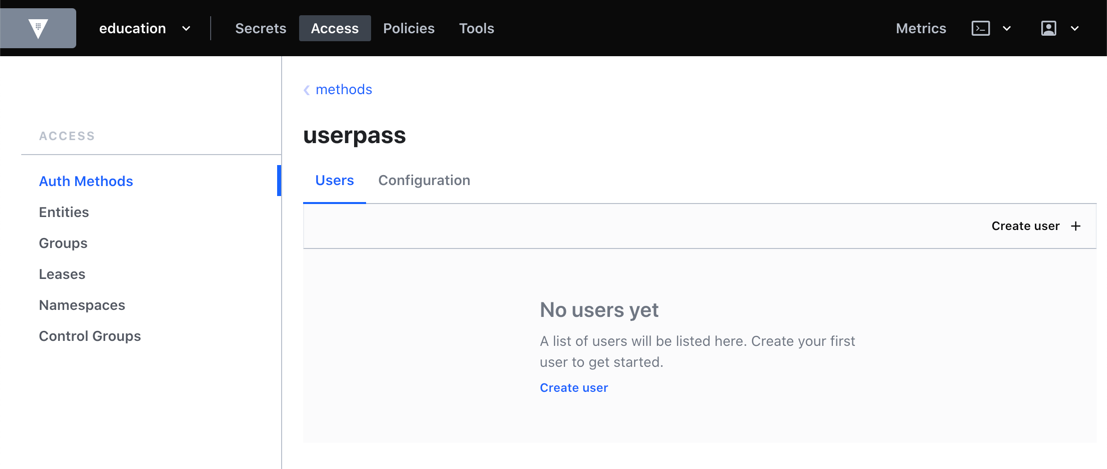Select the Users tab
This screenshot has width=1107, height=469.
[334, 180]
